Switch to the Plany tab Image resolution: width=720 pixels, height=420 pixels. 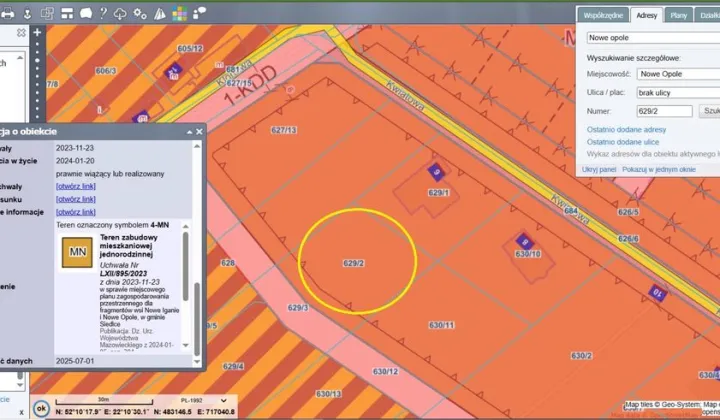pyautogui.click(x=679, y=15)
